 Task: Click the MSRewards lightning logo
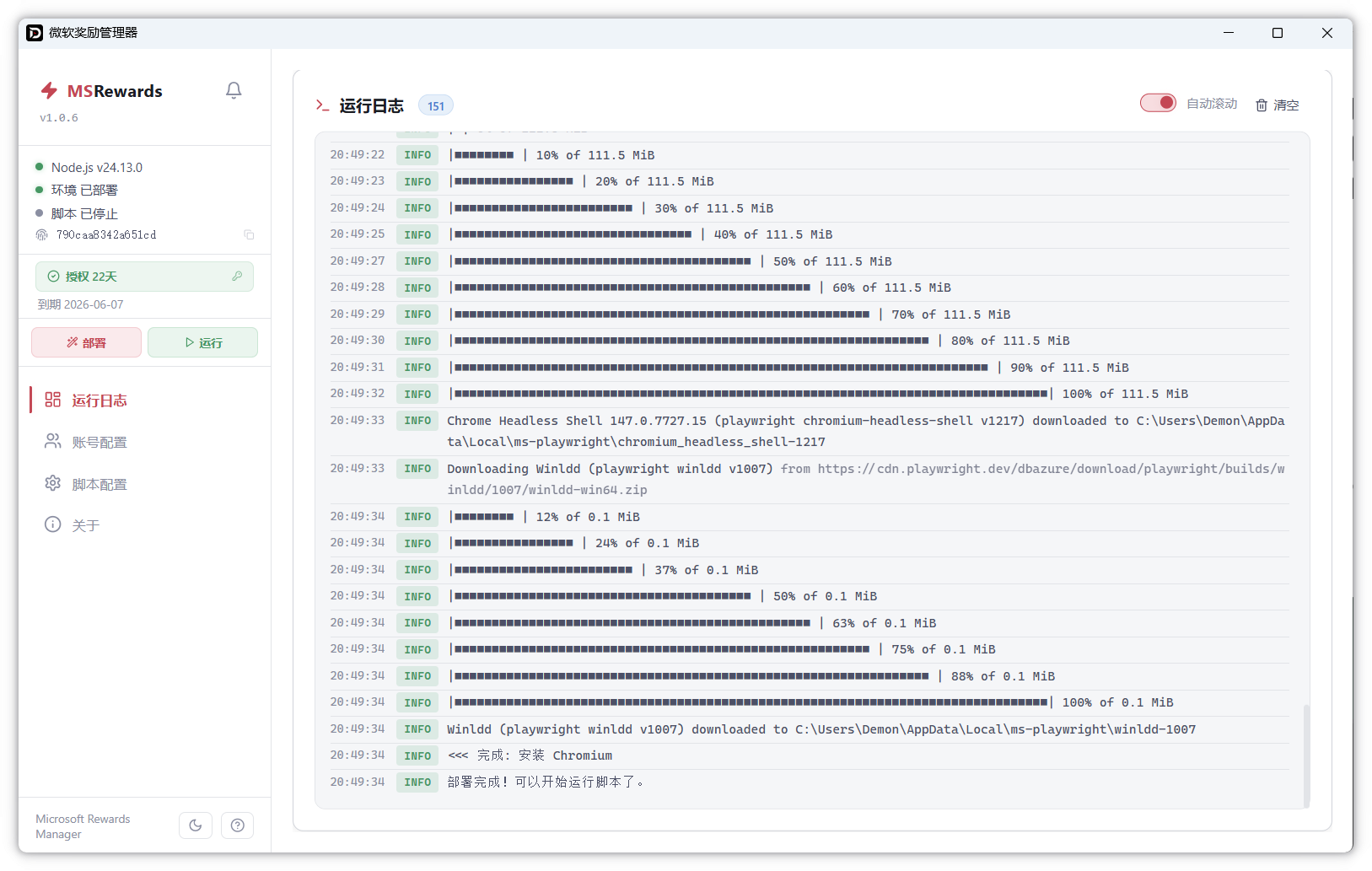49,90
